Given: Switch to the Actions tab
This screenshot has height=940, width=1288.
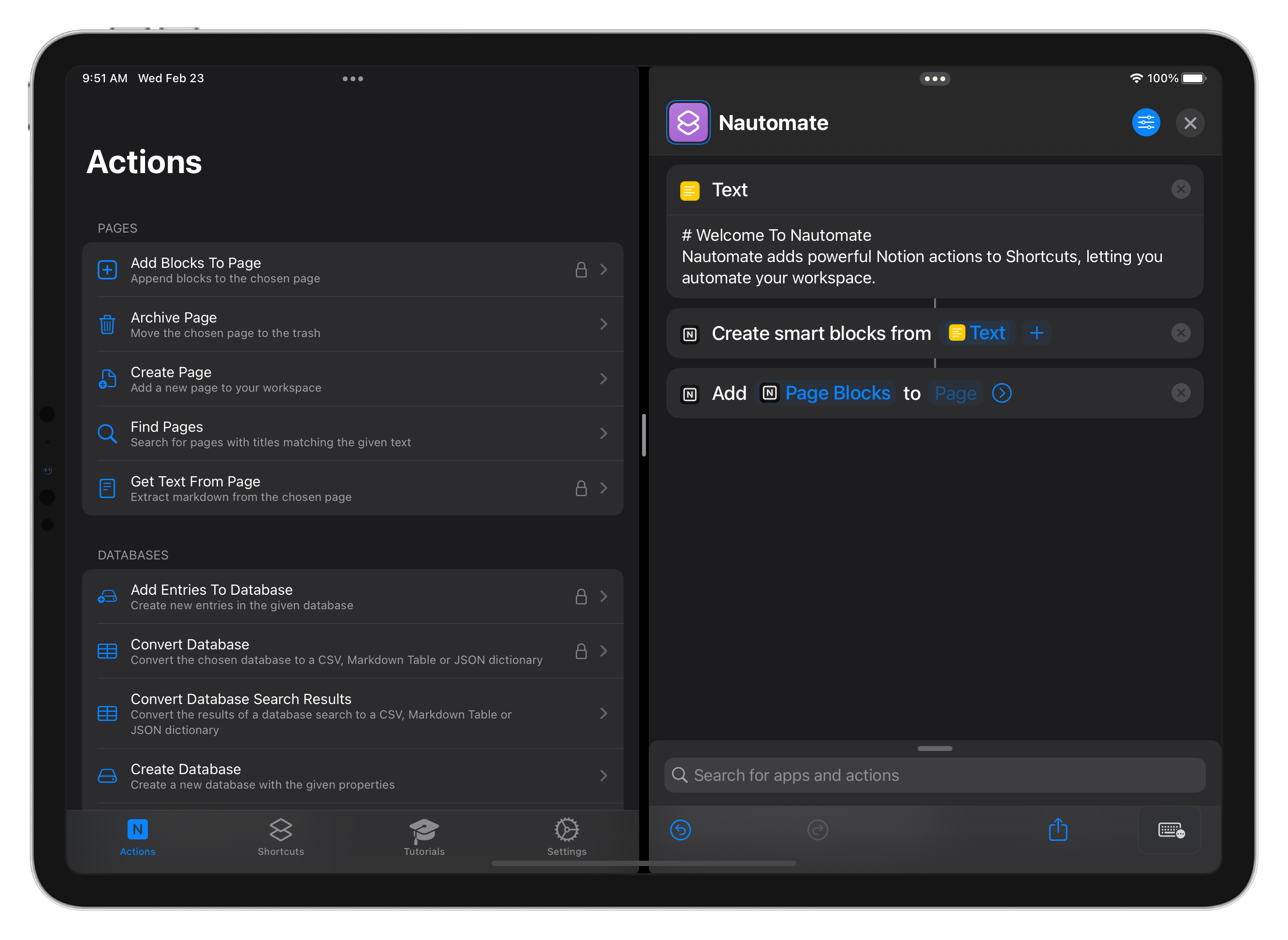Looking at the screenshot, I should click(138, 837).
